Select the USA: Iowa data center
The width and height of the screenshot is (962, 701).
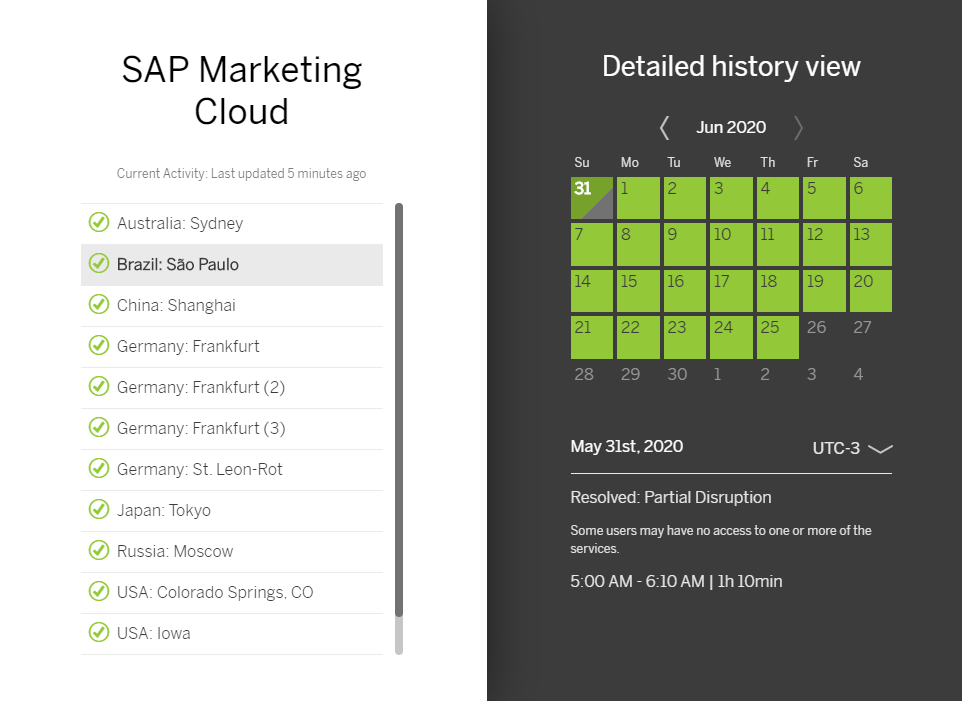[x=232, y=634]
